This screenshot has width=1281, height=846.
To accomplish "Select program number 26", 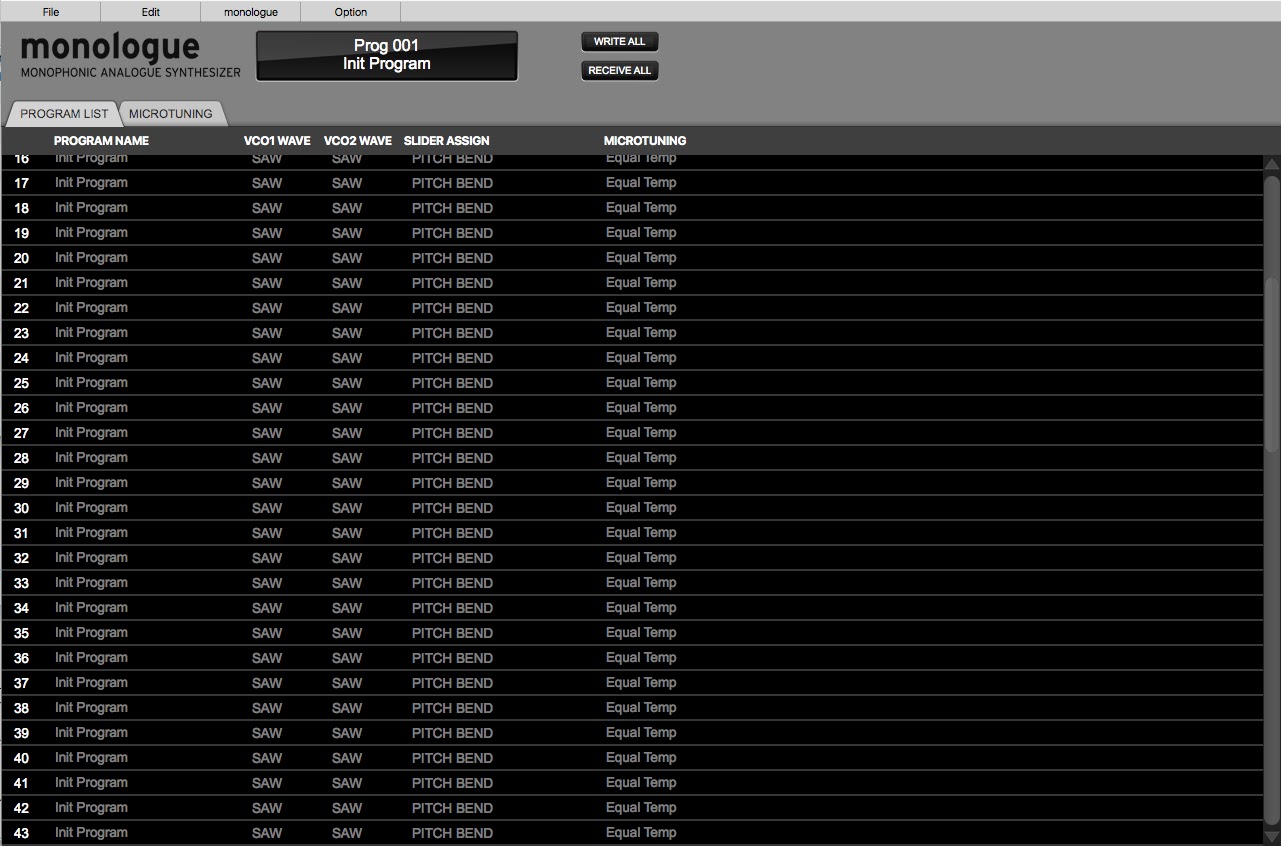I will click(x=21, y=408).
